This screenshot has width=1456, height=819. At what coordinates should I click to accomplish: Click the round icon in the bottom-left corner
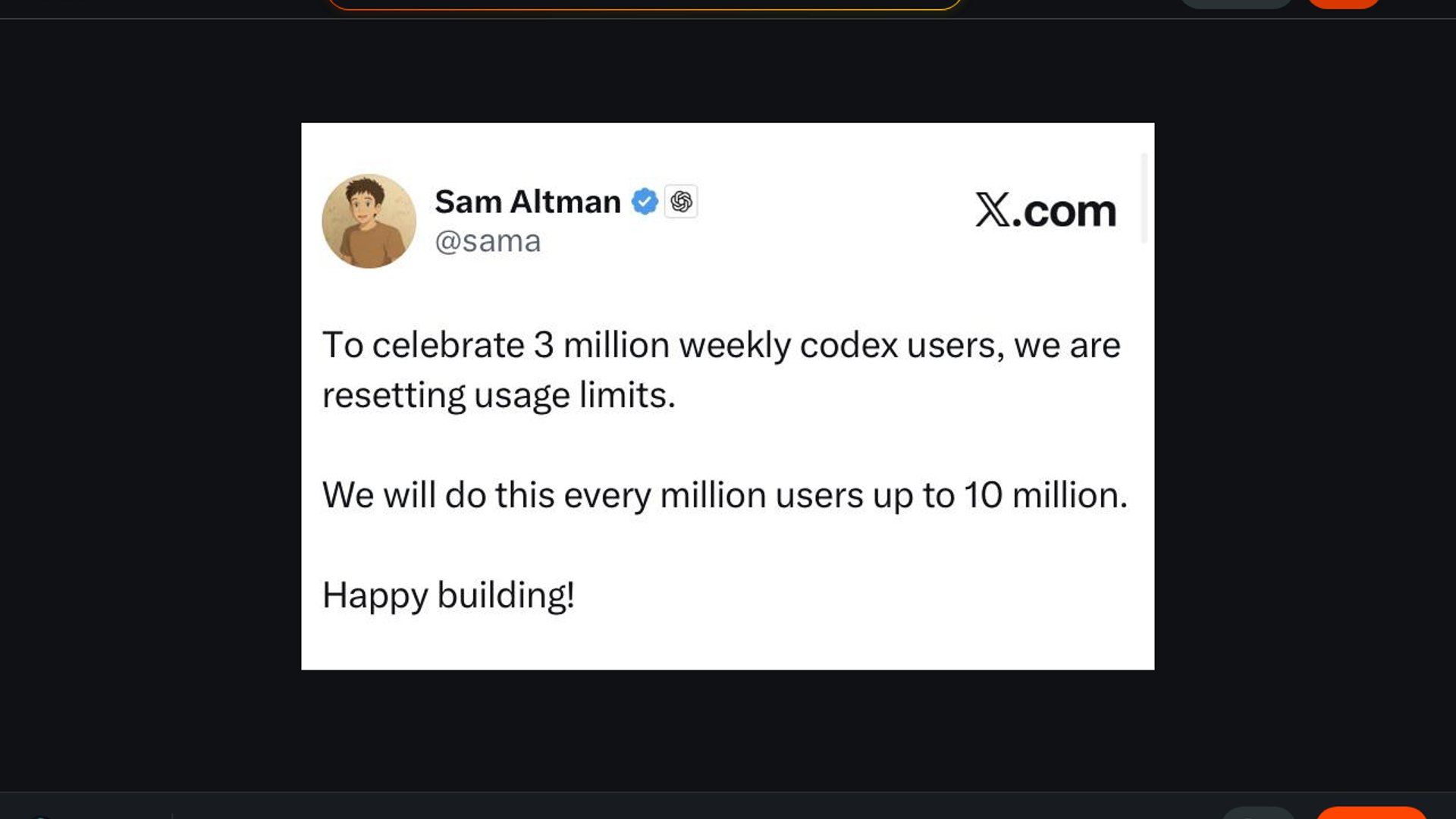39,816
